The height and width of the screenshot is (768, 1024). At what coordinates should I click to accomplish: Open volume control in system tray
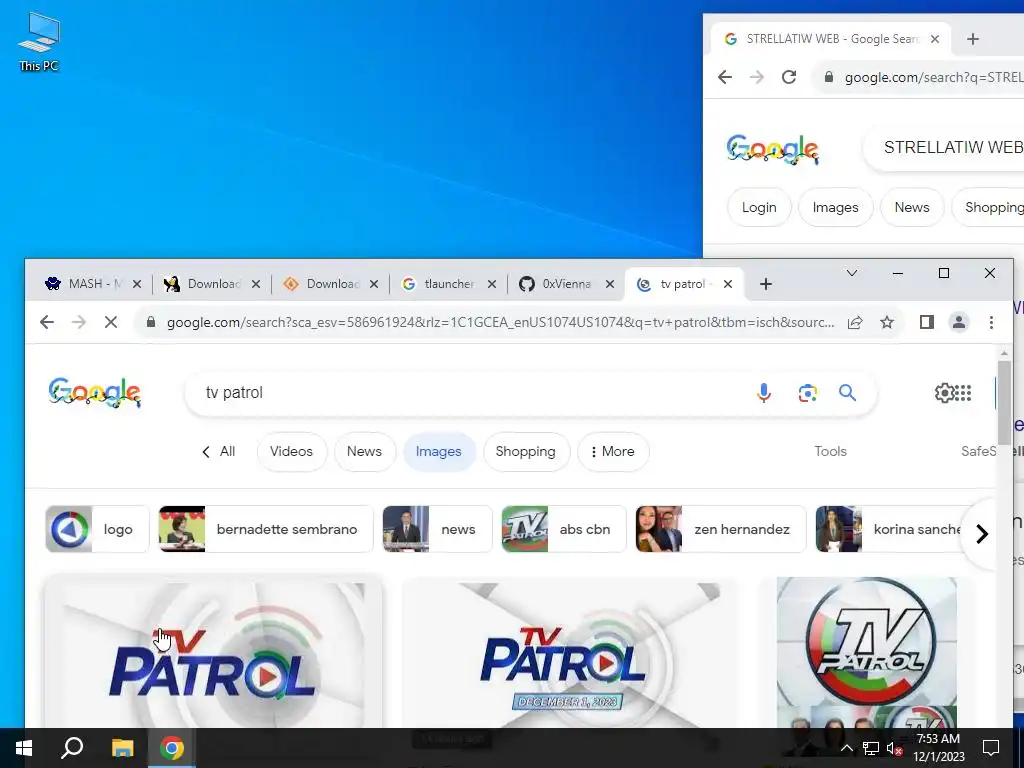click(894, 748)
